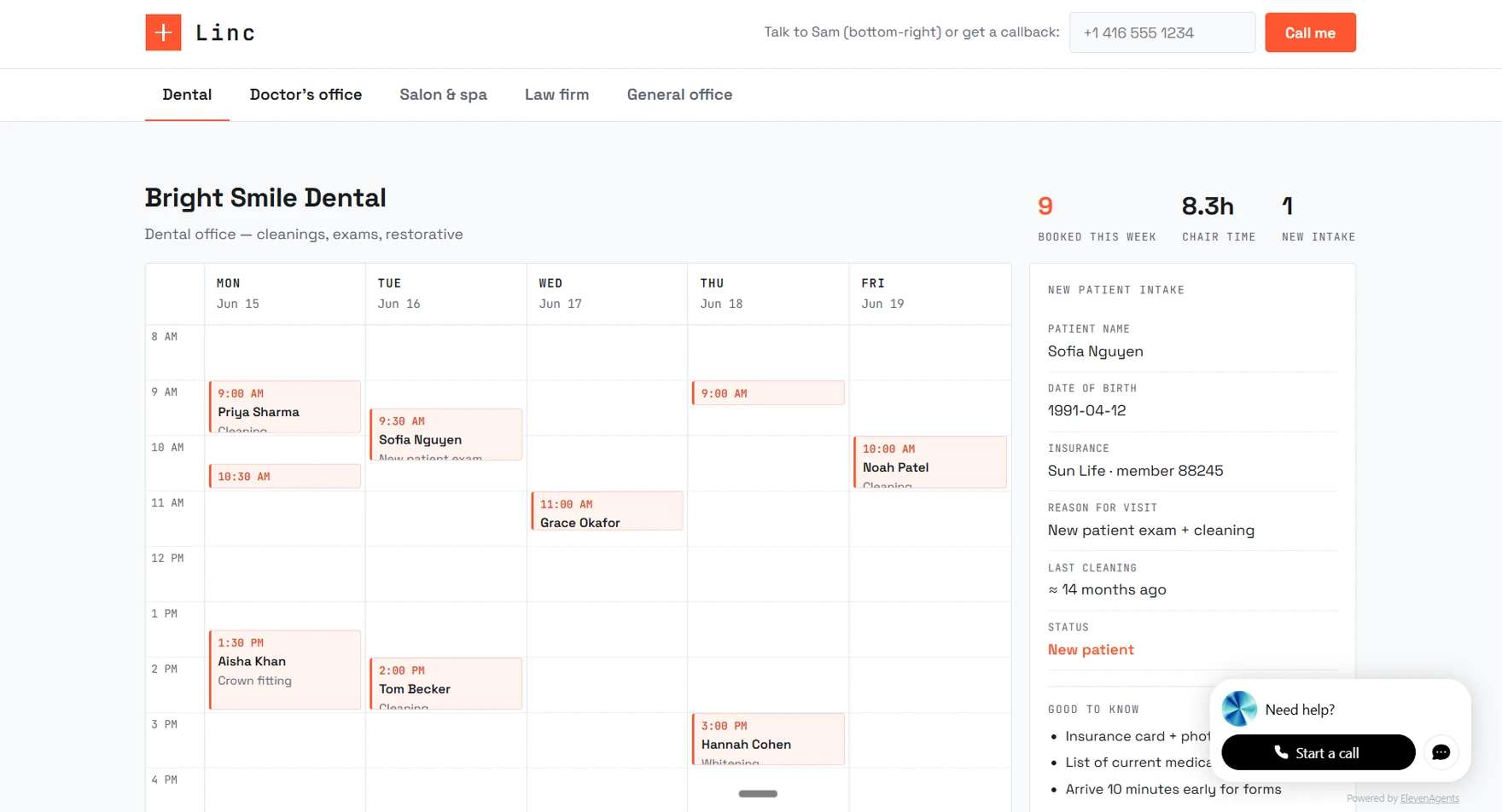1502x812 pixels.
Task: Switch to the Doctor's office tab
Action: [306, 95]
